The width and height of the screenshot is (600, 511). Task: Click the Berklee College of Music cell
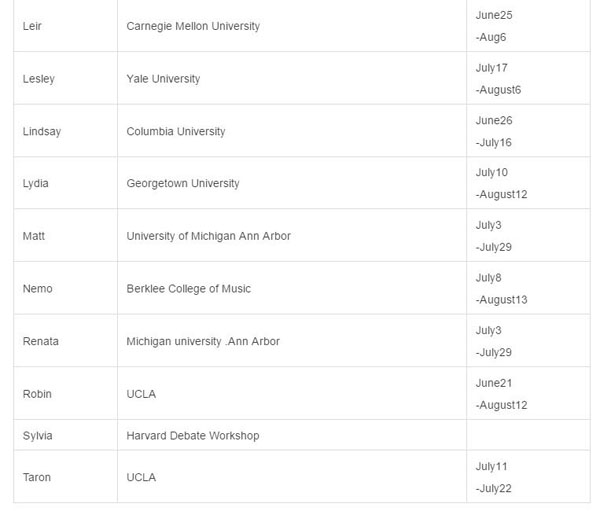189,289
